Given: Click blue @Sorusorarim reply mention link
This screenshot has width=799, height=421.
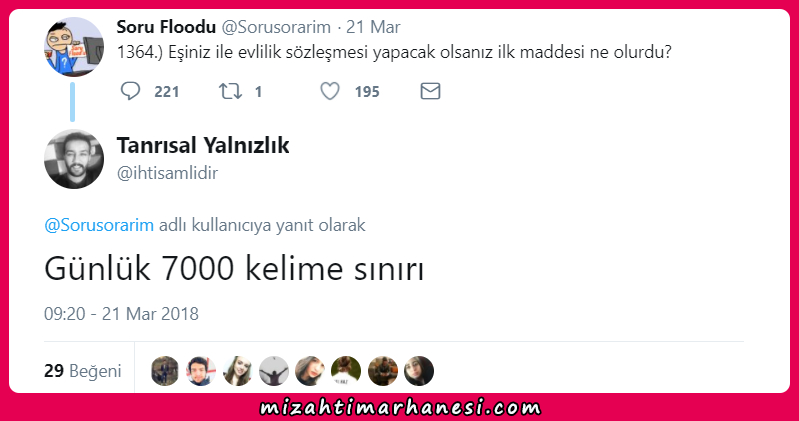Looking at the screenshot, I should coord(99,225).
